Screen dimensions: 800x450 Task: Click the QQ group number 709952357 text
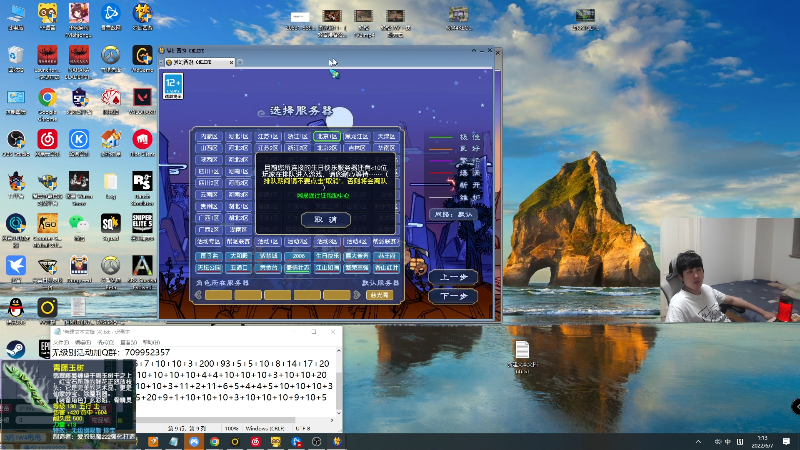click(x=147, y=353)
